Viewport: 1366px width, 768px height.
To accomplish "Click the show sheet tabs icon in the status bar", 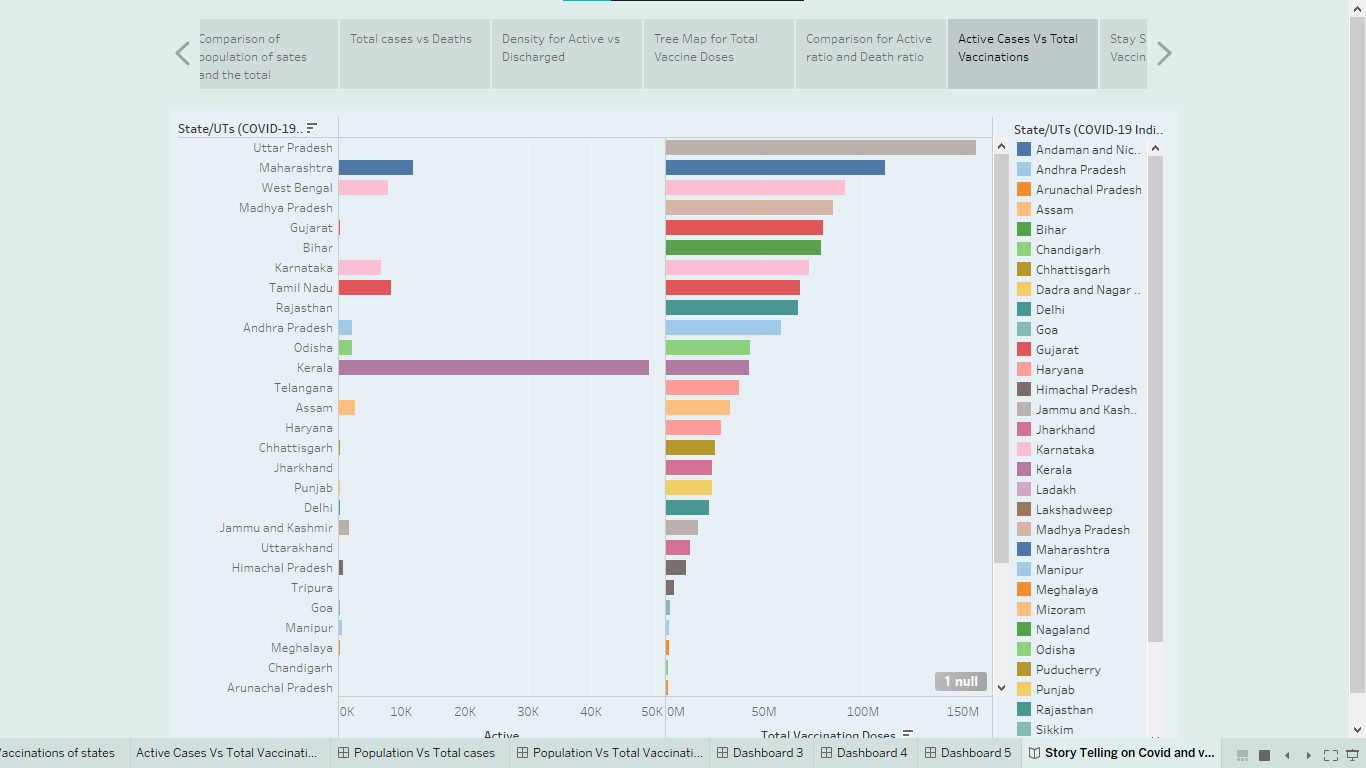I will click(1264, 755).
